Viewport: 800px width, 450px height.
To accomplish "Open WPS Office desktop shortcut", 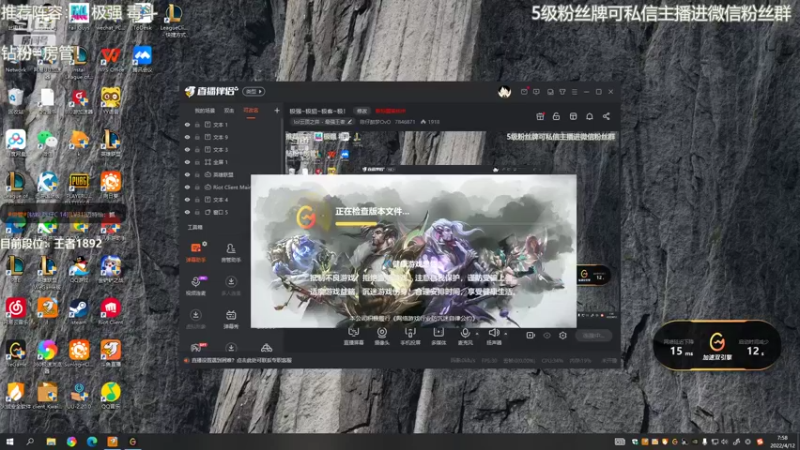I will [110, 58].
